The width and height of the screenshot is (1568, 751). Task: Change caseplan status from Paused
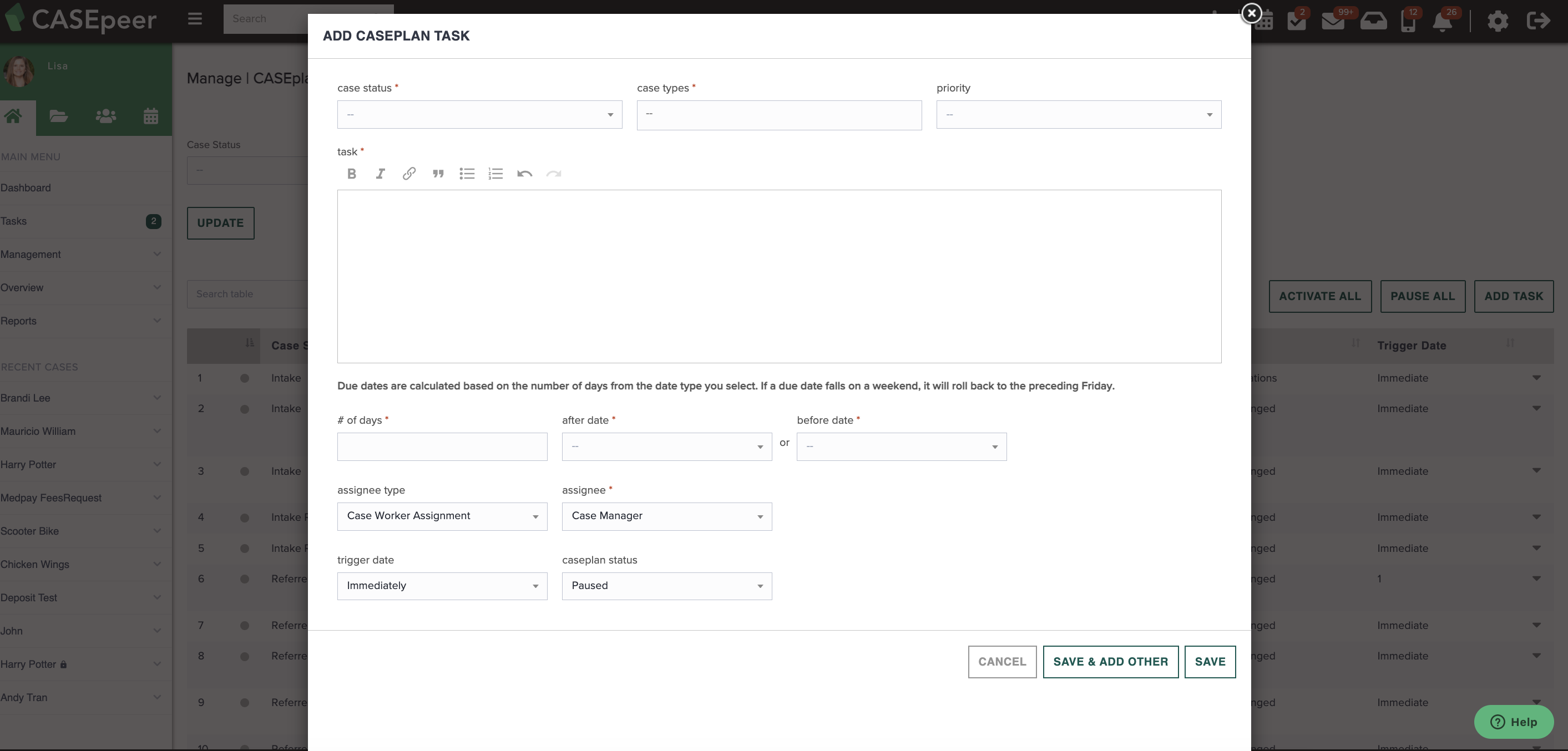point(666,586)
